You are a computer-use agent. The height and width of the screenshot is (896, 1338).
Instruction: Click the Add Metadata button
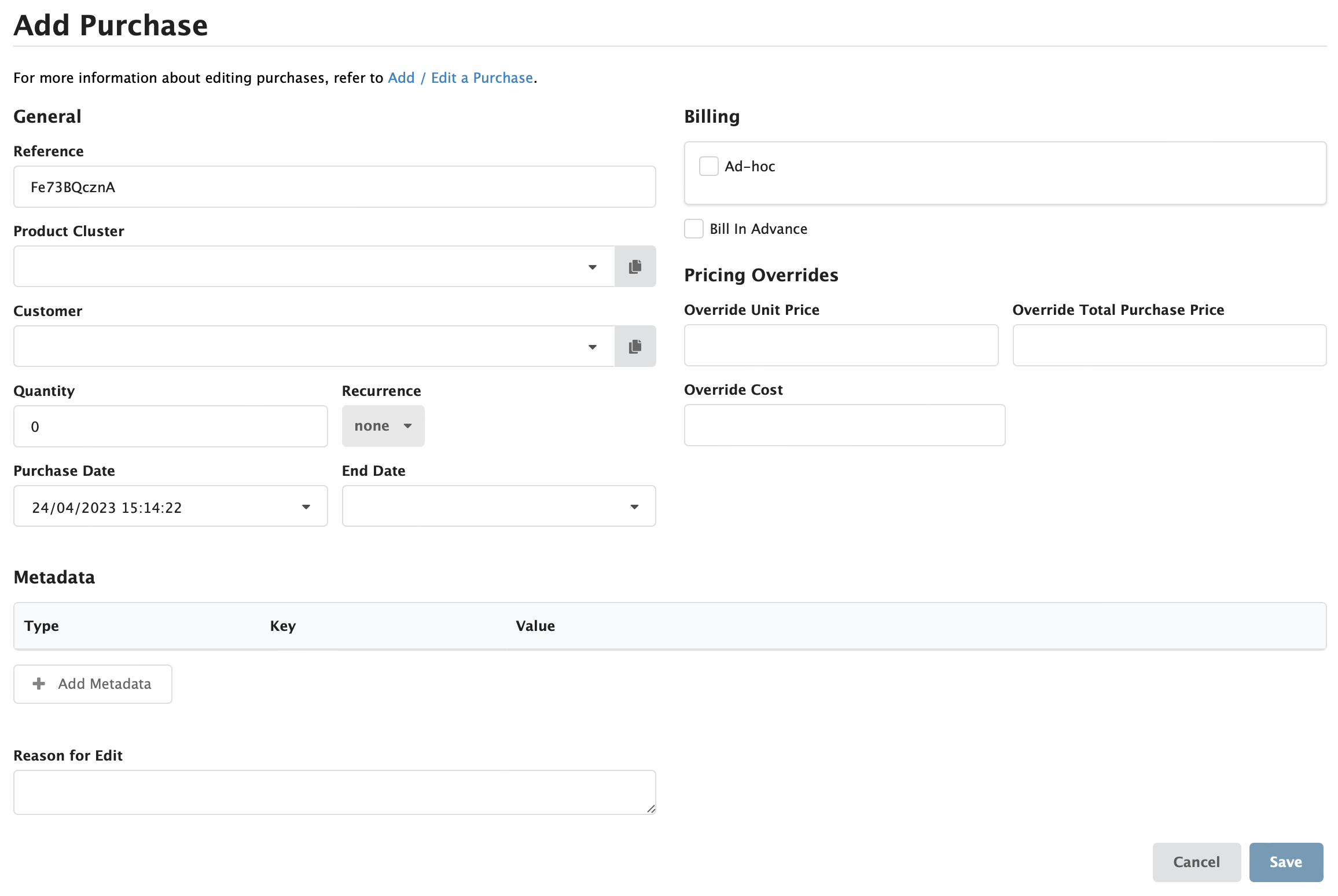[92, 684]
